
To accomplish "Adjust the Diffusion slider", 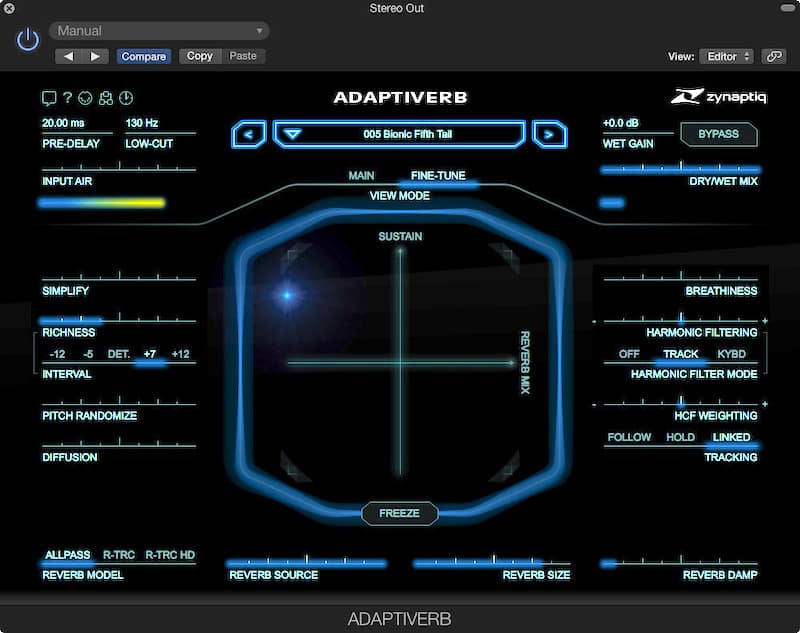I will [119, 444].
